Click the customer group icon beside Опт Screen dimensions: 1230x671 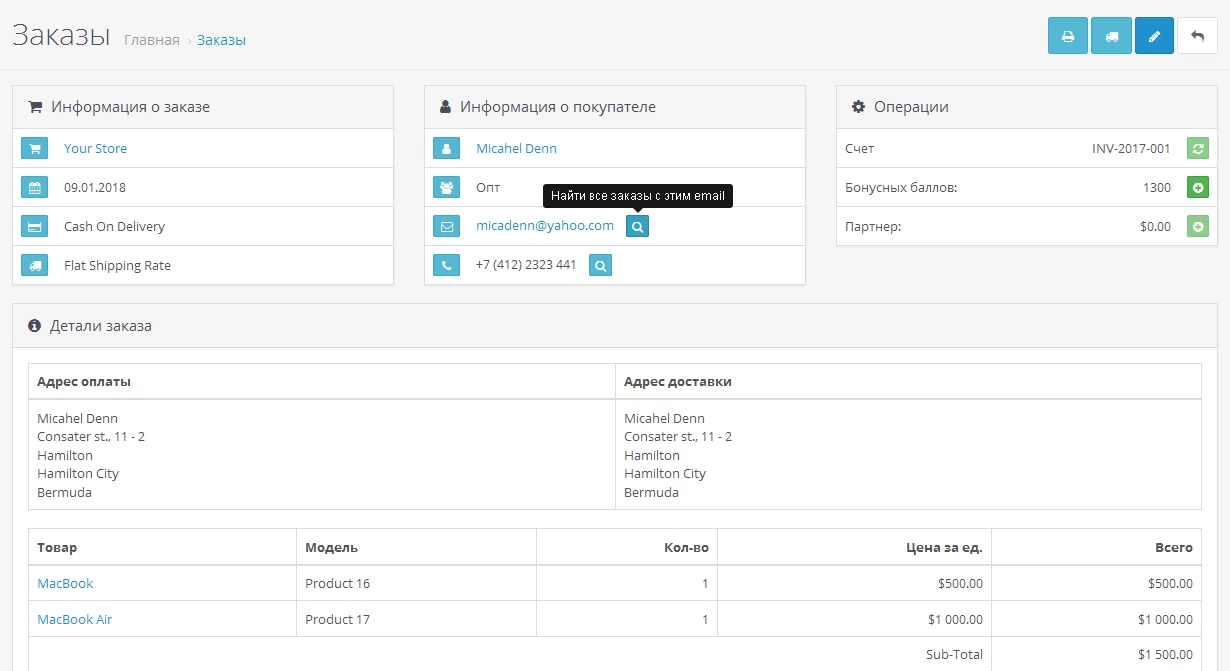446,188
